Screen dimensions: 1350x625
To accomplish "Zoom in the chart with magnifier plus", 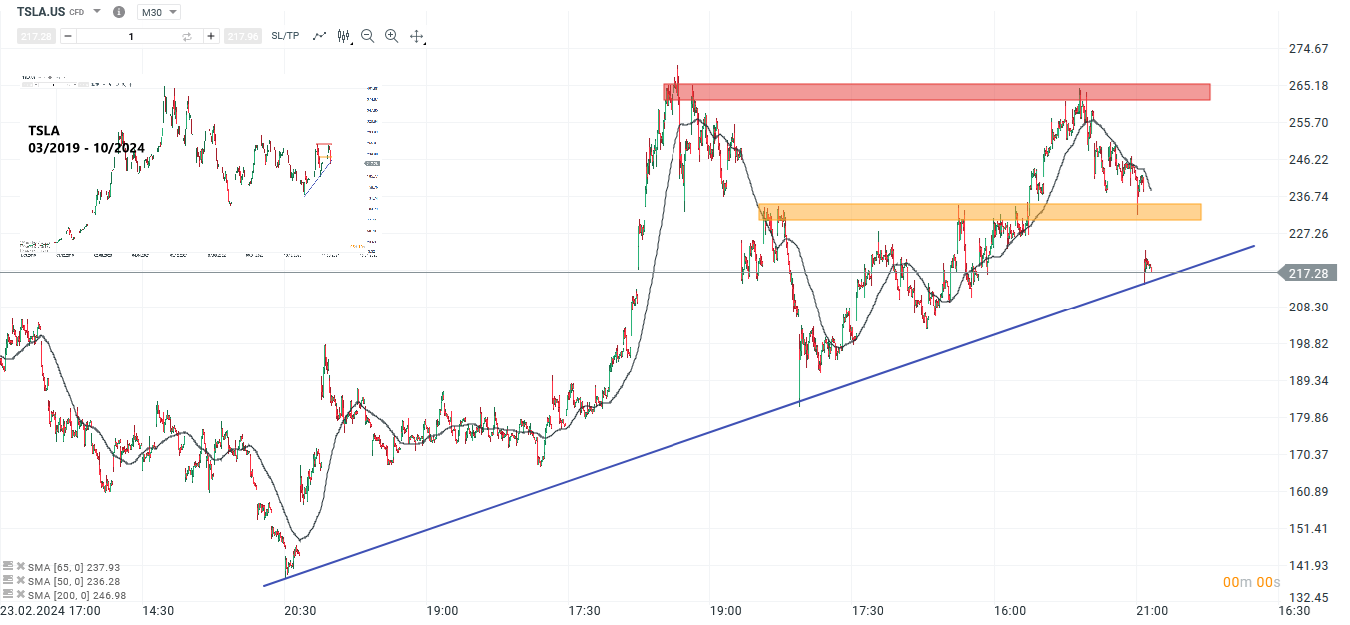I will coord(391,36).
